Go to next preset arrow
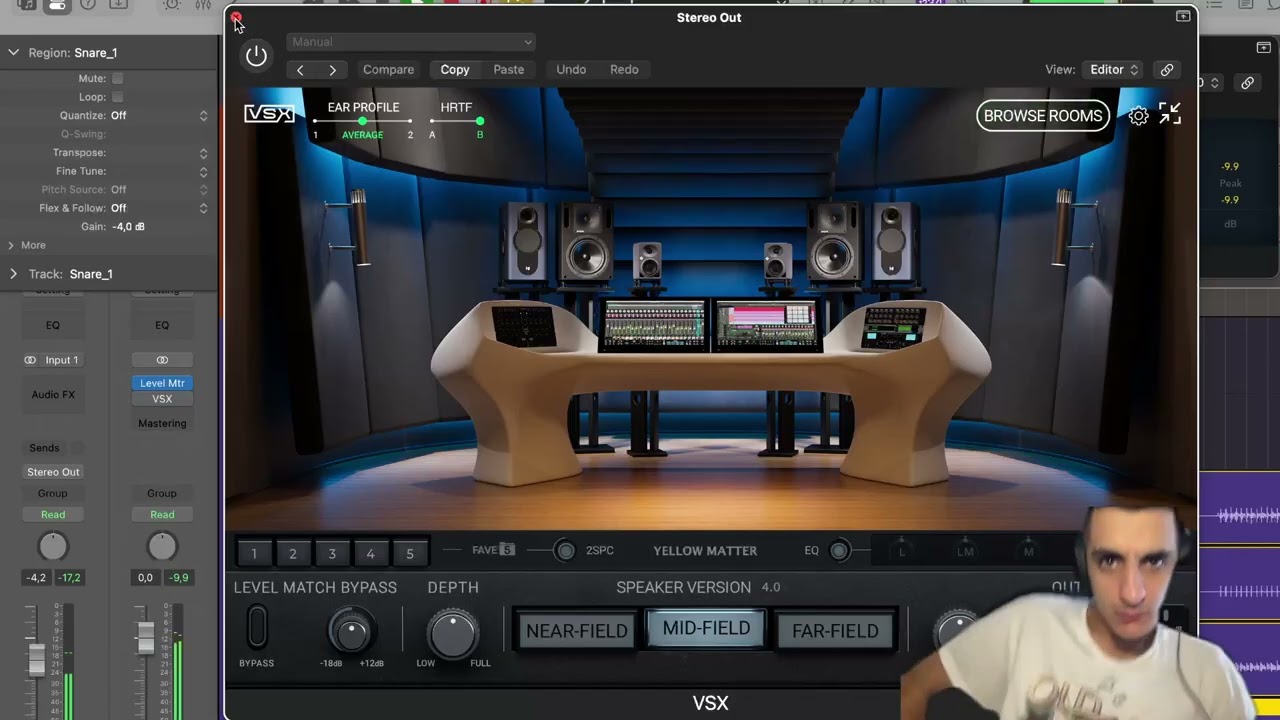The height and width of the screenshot is (720, 1280). click(x=332, y=70)
